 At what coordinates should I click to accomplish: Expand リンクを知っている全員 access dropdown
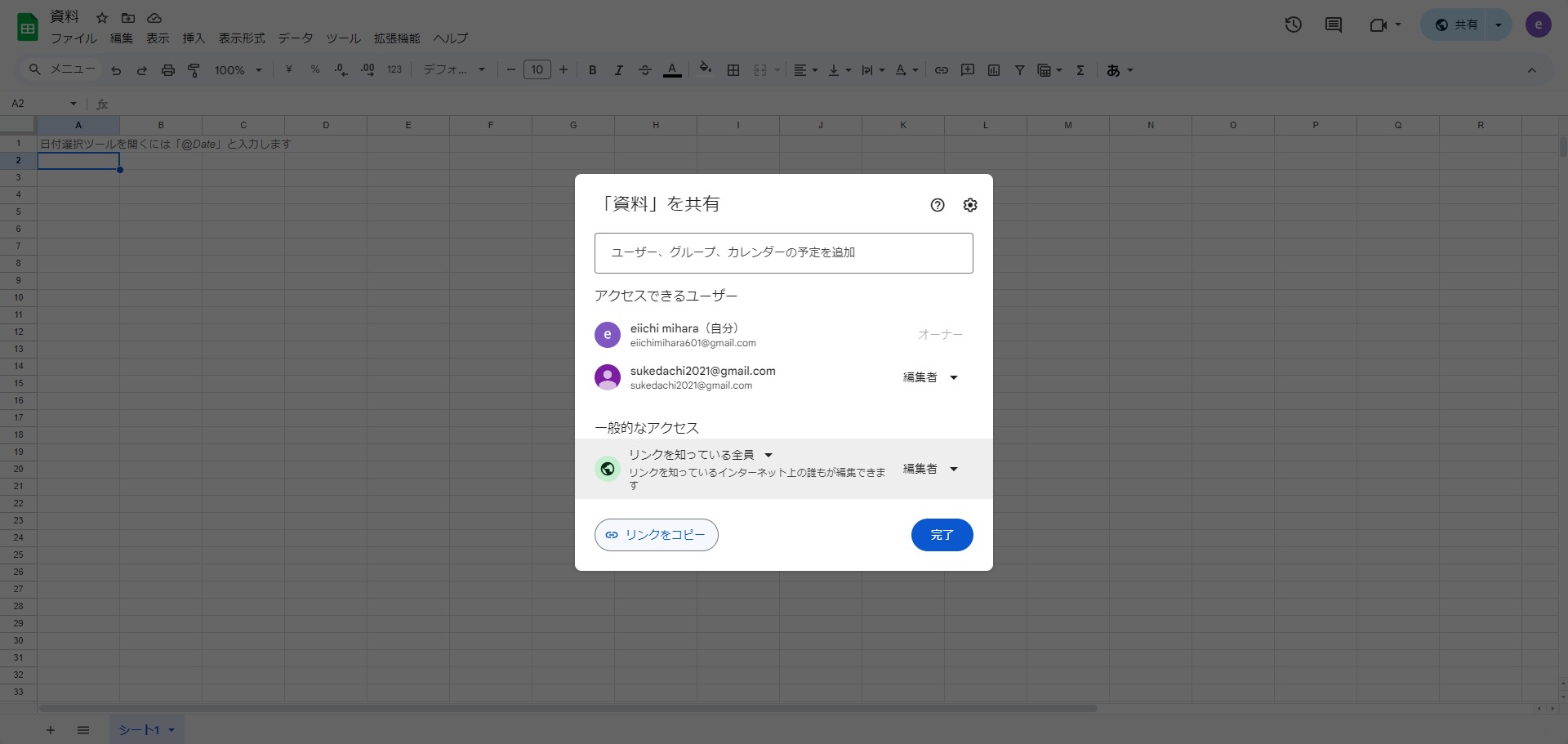(701, 455)
